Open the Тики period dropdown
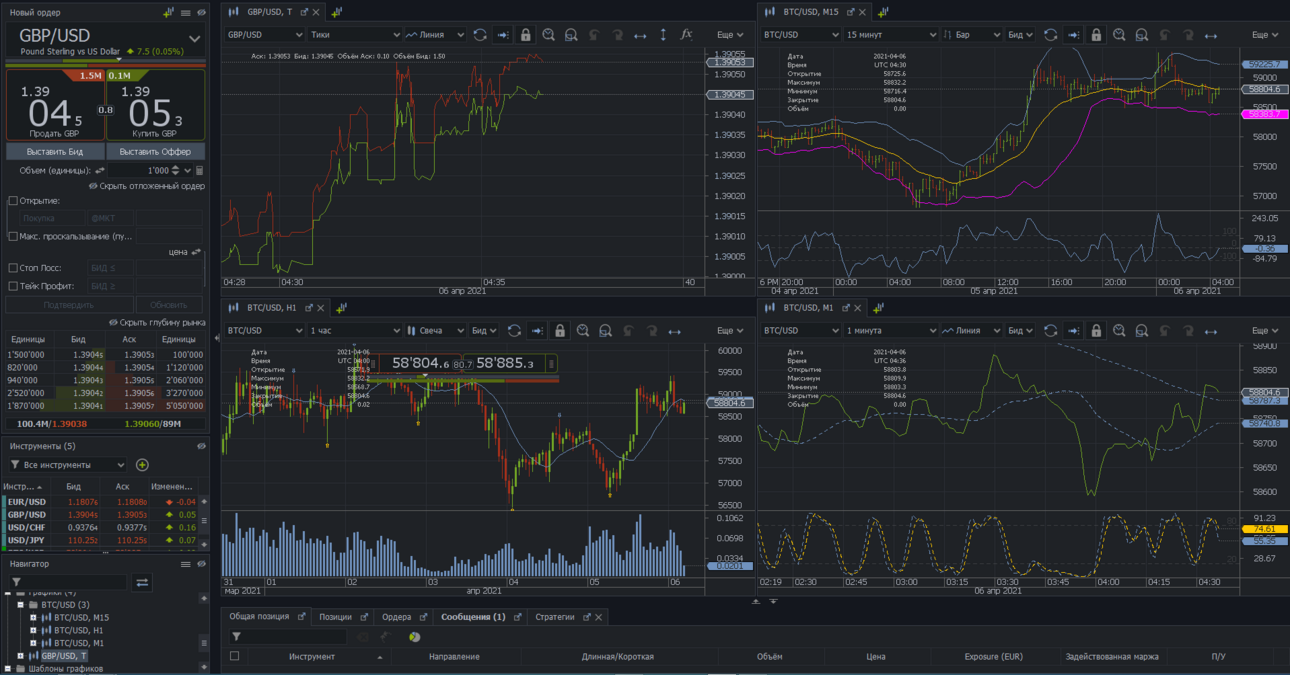The width and height of the screenshot is (1290, 675). click(x=355, y=35)
